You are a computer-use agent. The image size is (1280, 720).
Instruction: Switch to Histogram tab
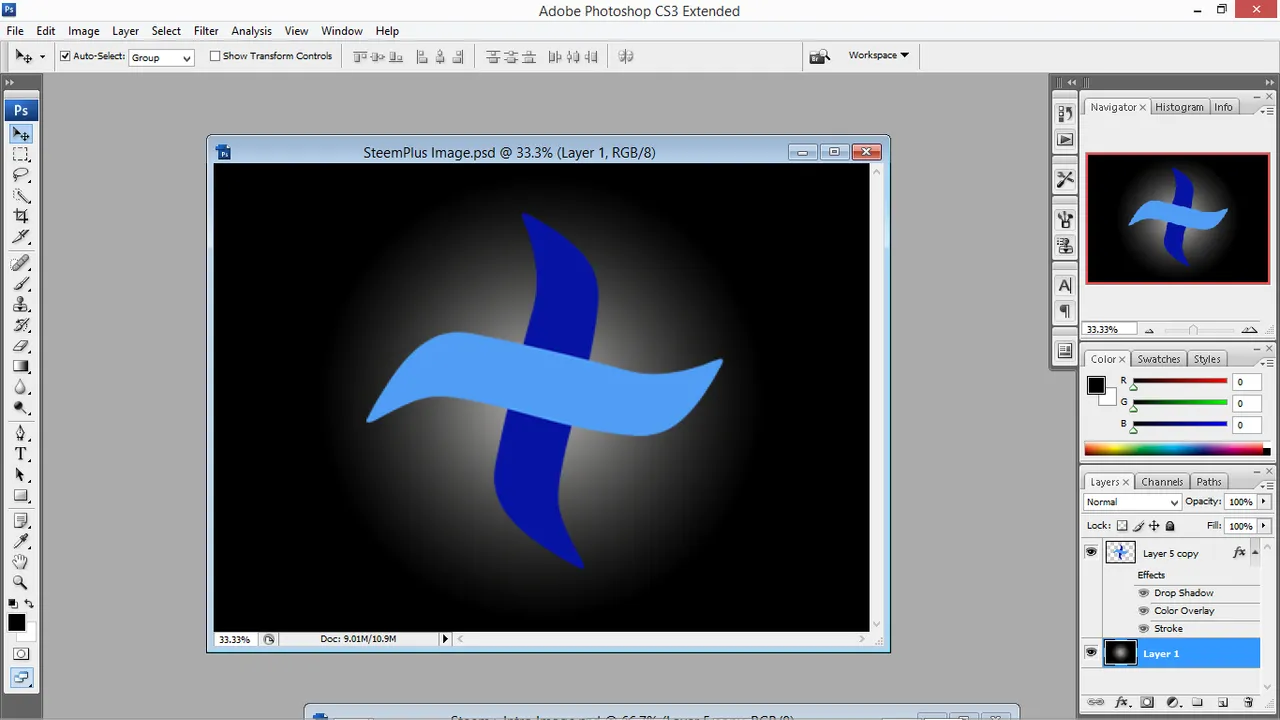click(1179, 107)
